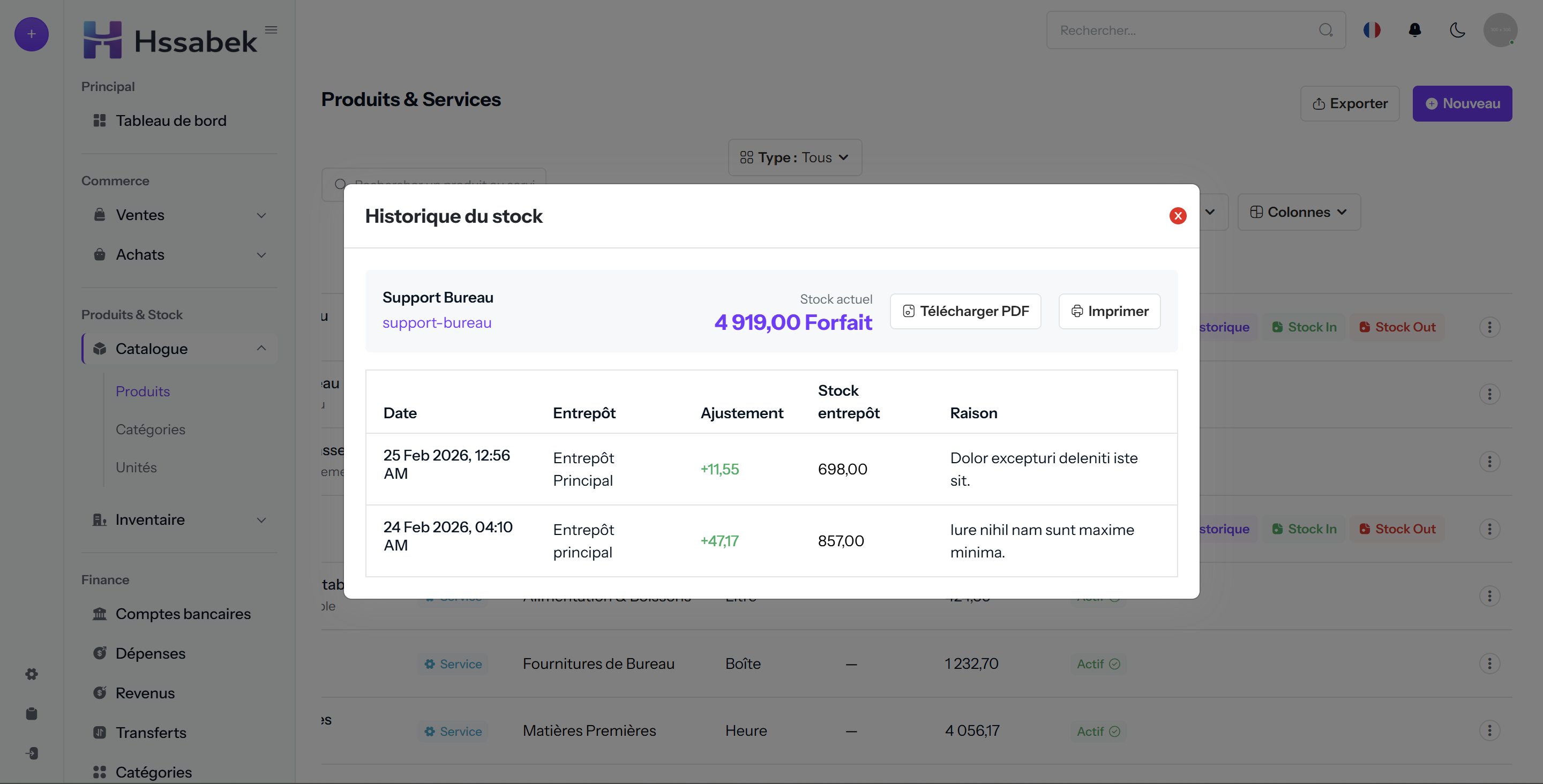
Task: Click Télécharger PDF button
Action: click(965, 312)
